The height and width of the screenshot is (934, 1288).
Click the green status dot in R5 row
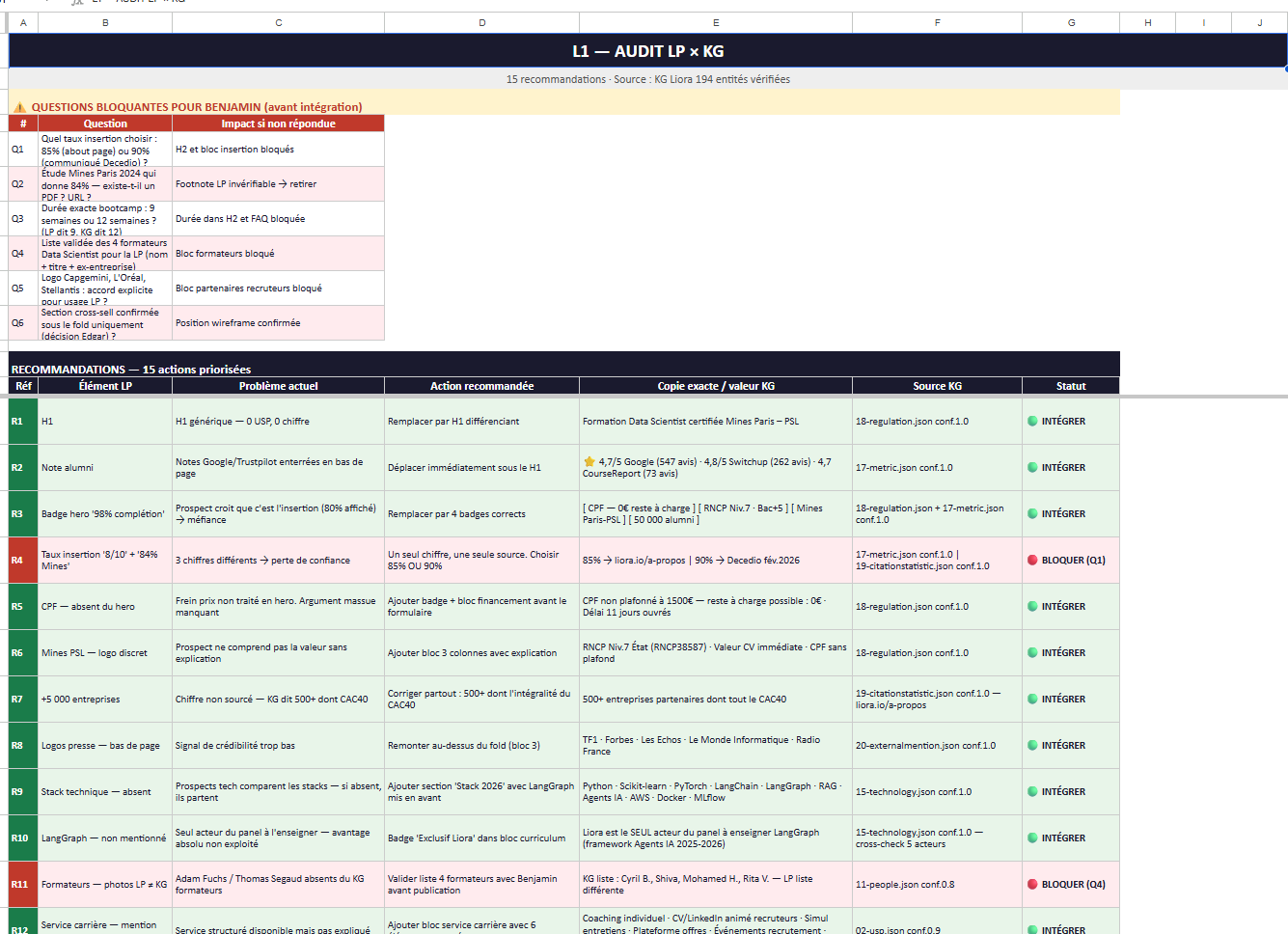1032,606
